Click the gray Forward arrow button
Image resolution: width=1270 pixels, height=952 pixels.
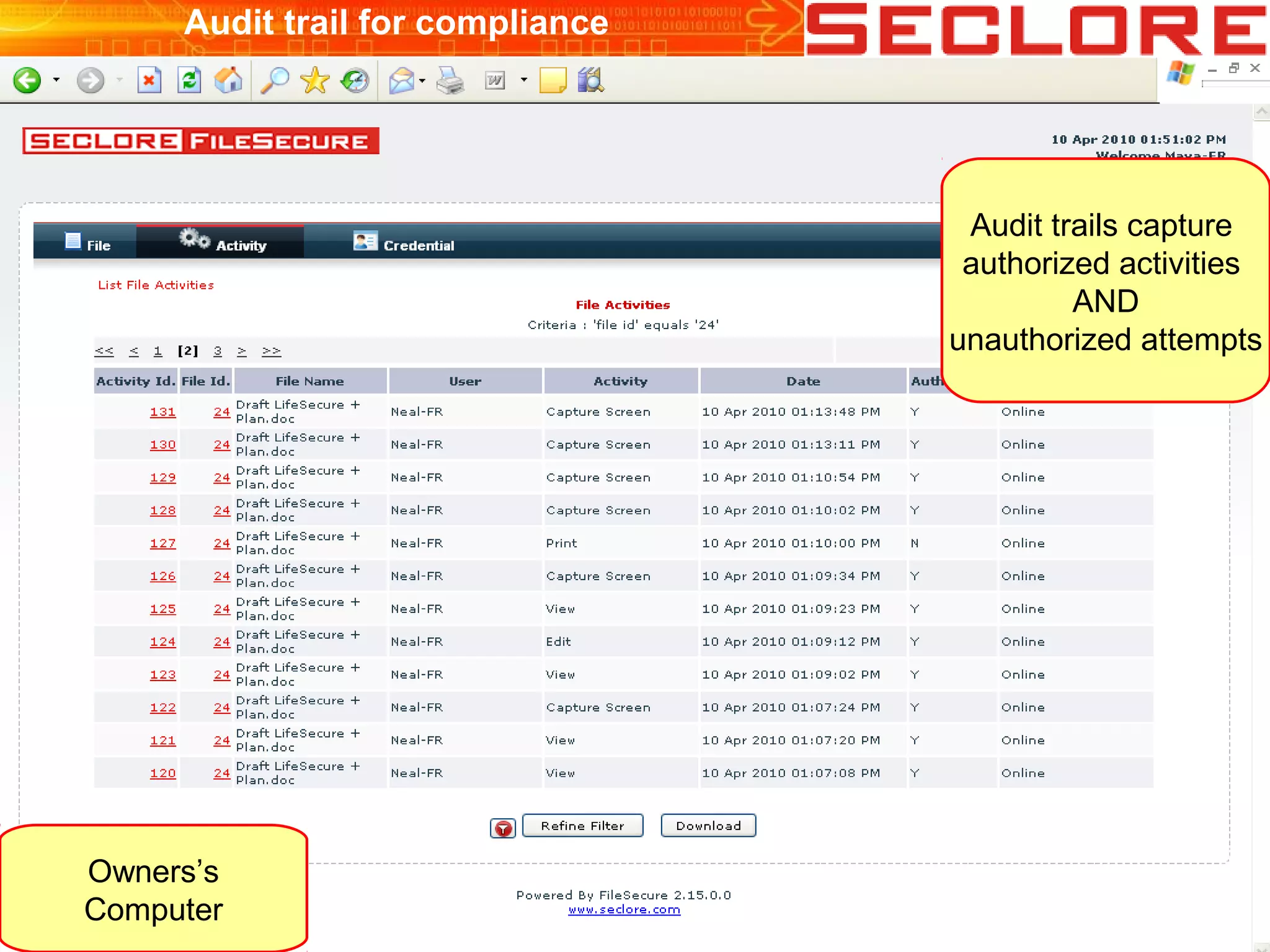[91, 81]
